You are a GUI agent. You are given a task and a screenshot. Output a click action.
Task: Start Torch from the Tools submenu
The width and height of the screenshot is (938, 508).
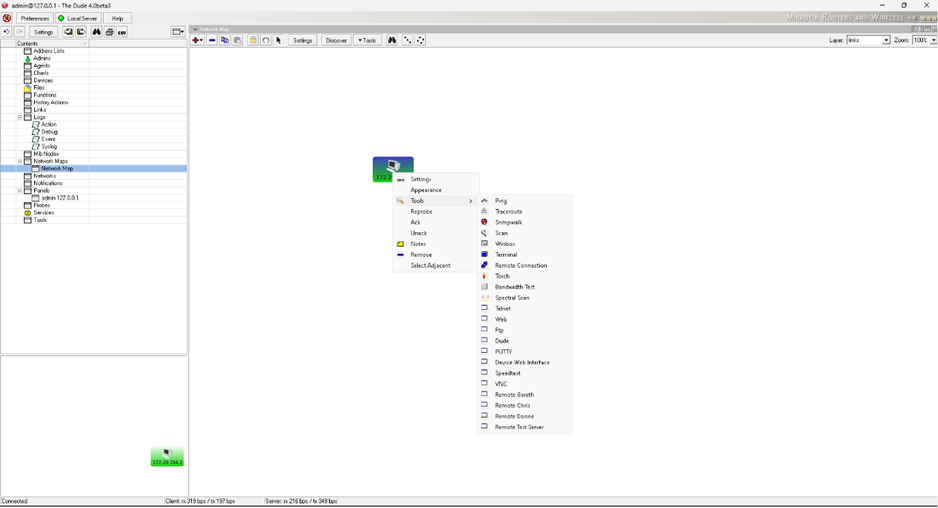coord(524,276)
